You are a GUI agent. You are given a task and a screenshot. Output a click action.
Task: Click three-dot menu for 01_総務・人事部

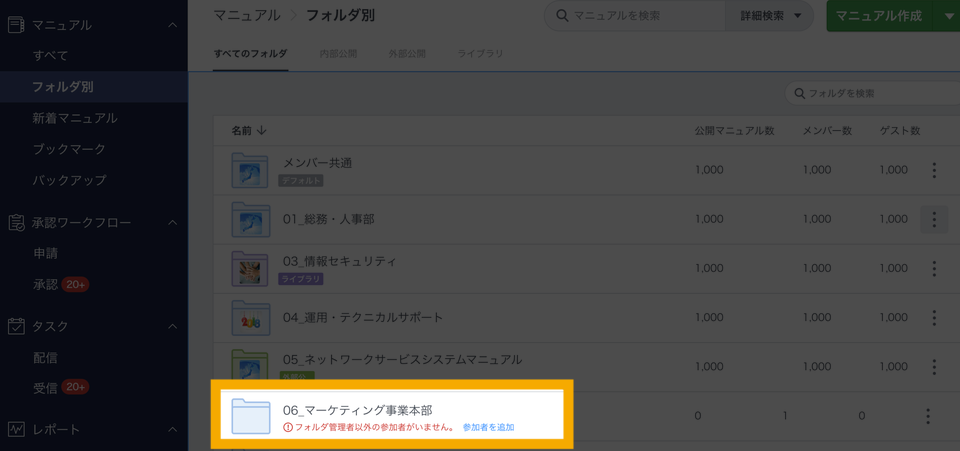pos(933,219)
